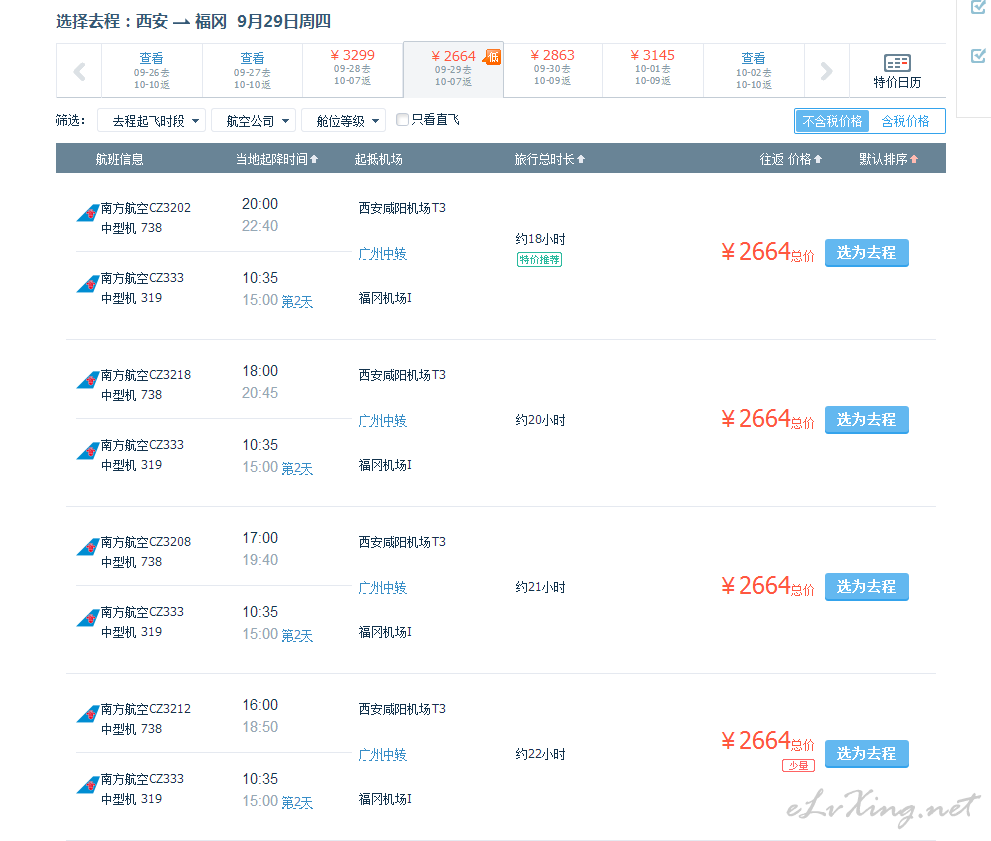The height and width of the screenshot is (841, 991).
Task: Click the ¥2664 price of the 约20小时 flight
Action: pos(767,419)
